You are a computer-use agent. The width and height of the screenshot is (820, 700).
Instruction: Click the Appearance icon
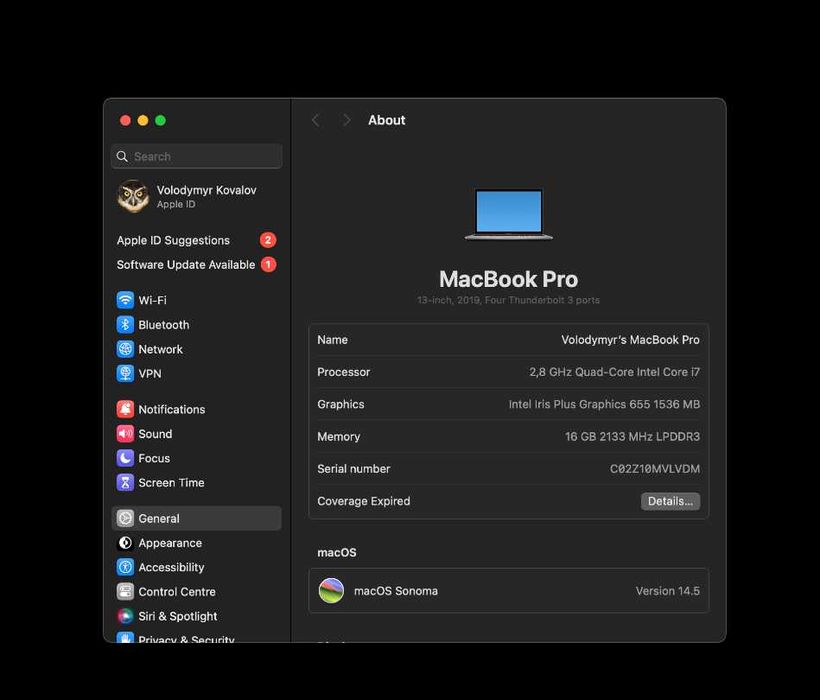click(125, 543)
